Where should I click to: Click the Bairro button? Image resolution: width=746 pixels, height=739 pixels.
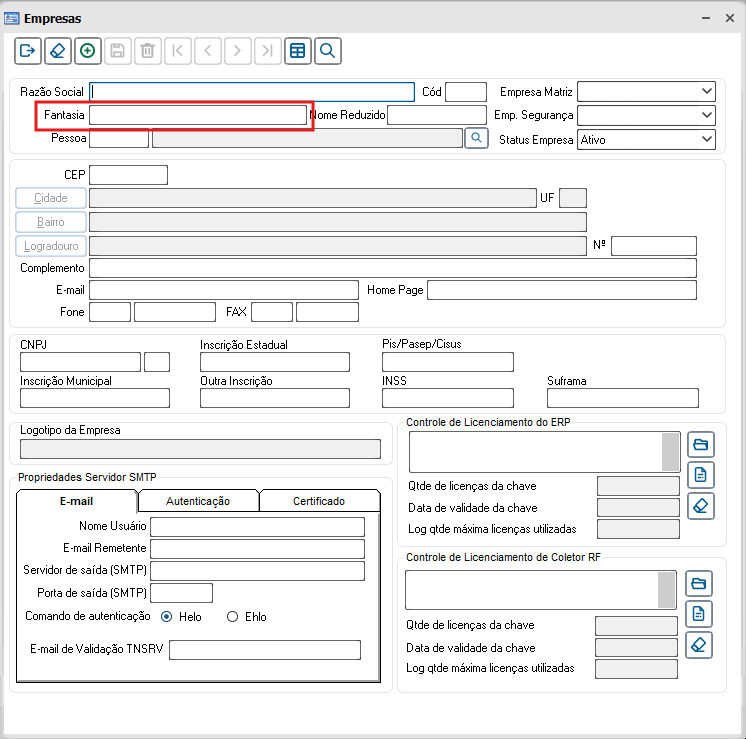click(51, 222)
